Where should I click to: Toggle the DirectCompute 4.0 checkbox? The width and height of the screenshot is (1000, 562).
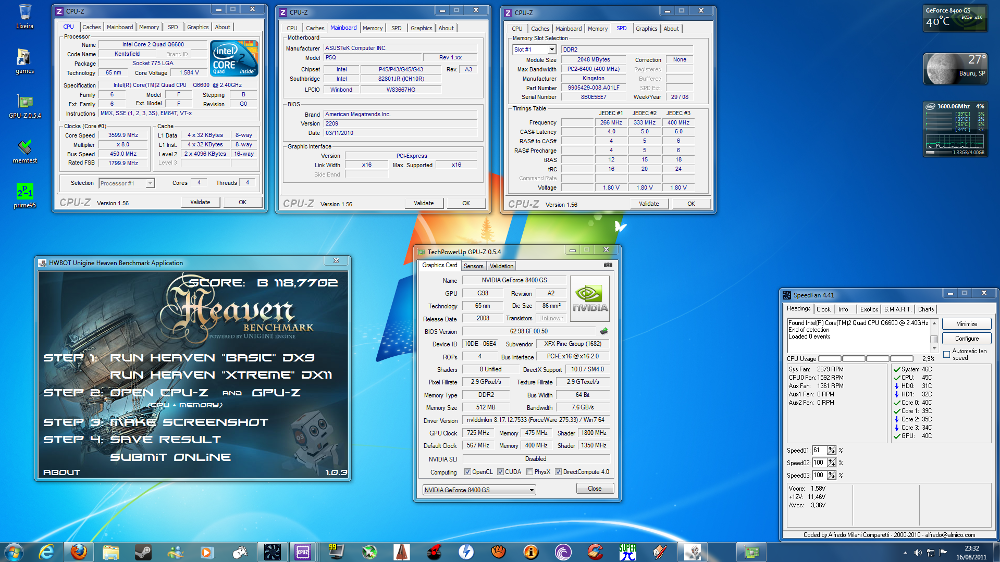558,472
